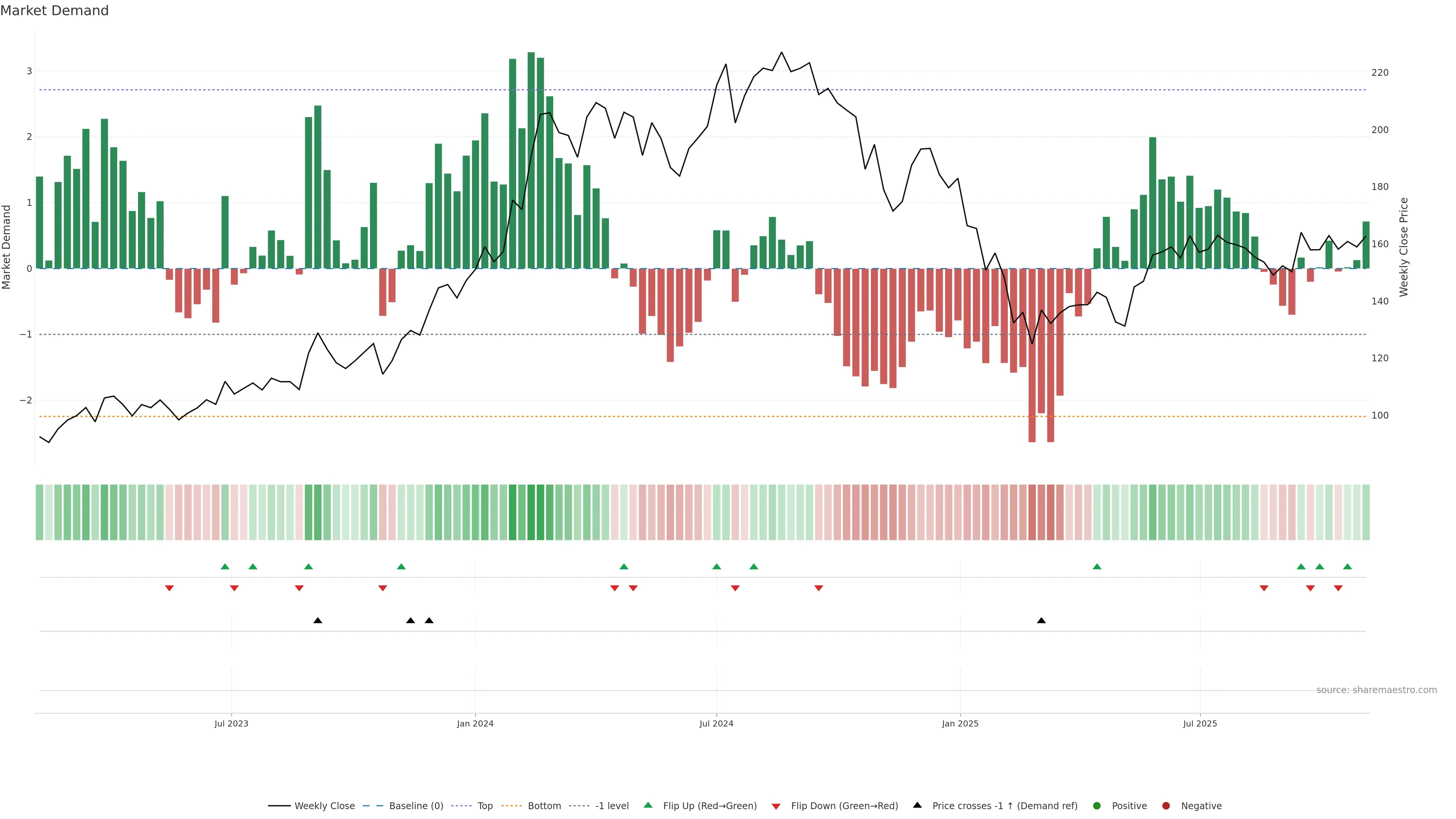Click the green Positive dot in legend

click(x=1097, y=806)
